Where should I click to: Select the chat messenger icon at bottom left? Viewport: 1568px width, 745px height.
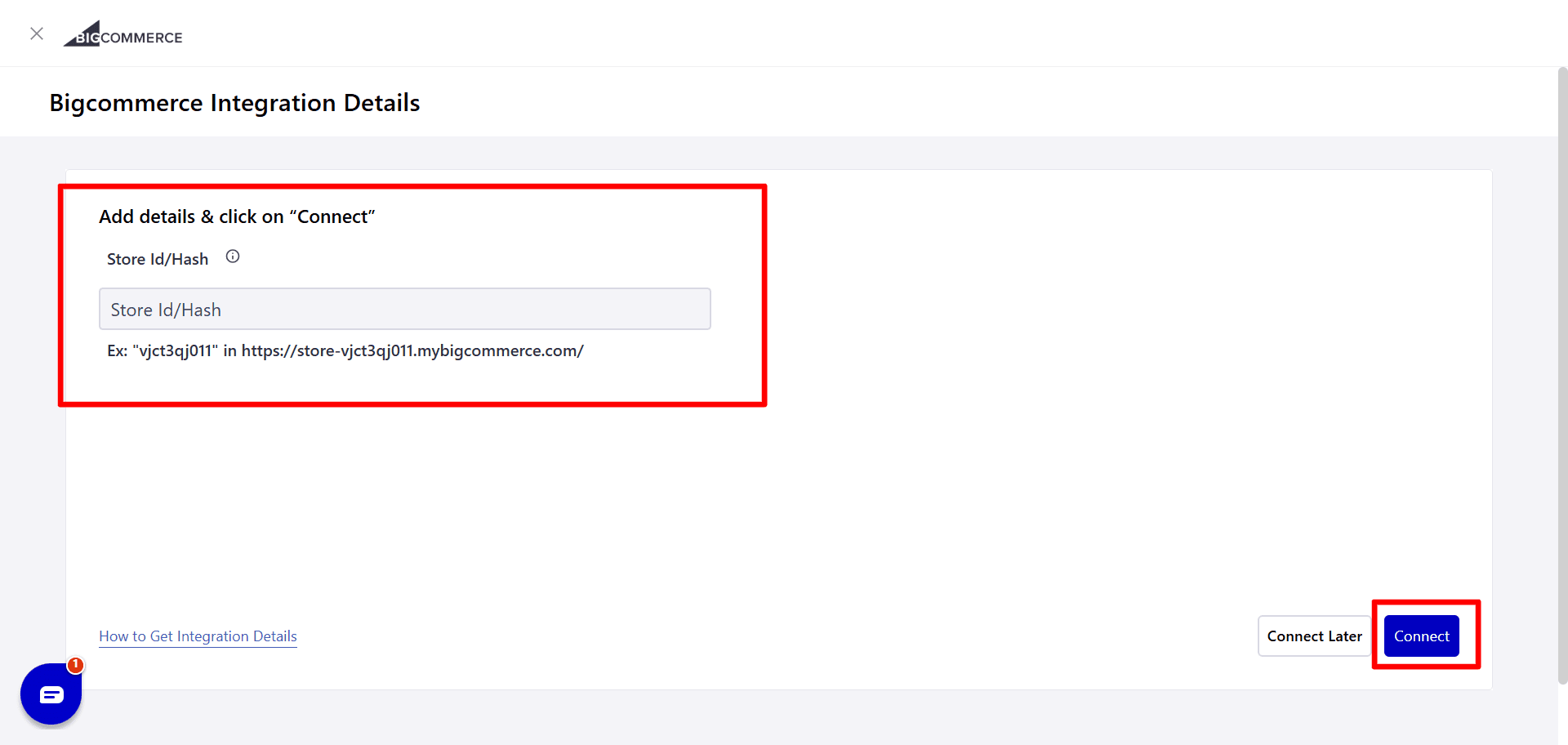tap(51, 694)
